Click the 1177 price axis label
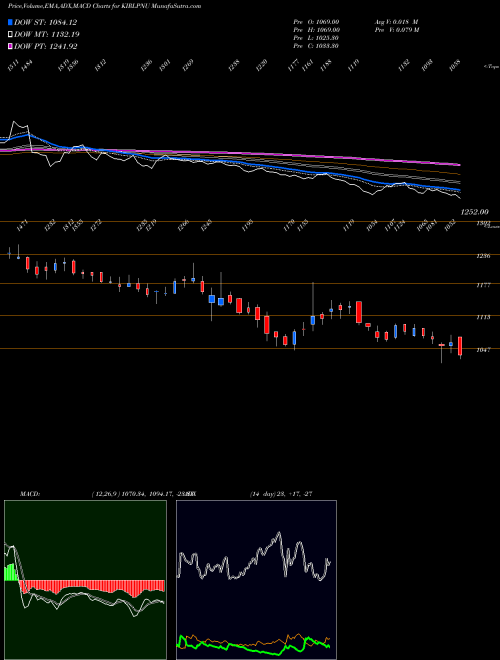The width and height of the screenshot is (500, 660). click(484, 285)
